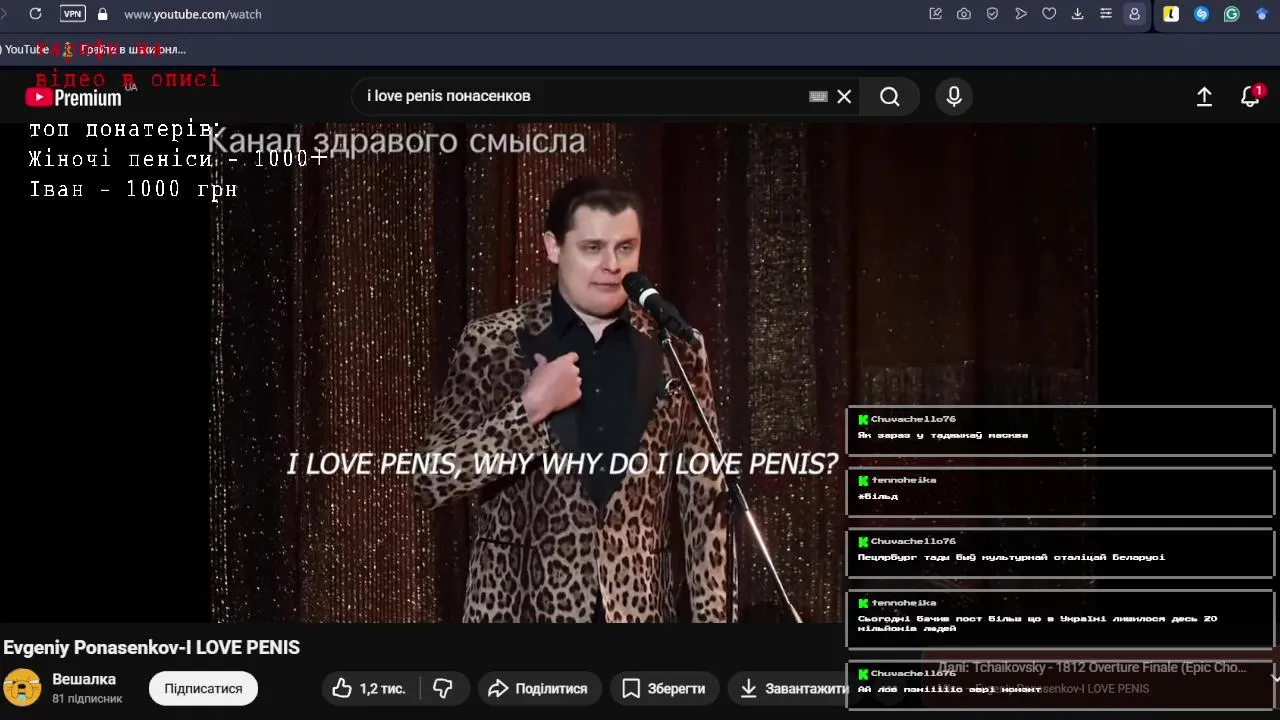
Task: Like the video (1,2 тис.)
Action: pyautogui.click(x=368, y=688)
